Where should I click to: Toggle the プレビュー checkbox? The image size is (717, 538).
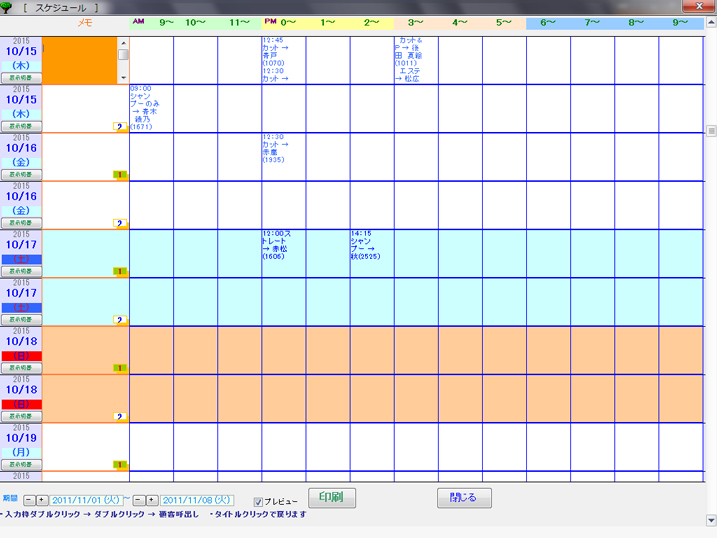(x=258, y=502)
